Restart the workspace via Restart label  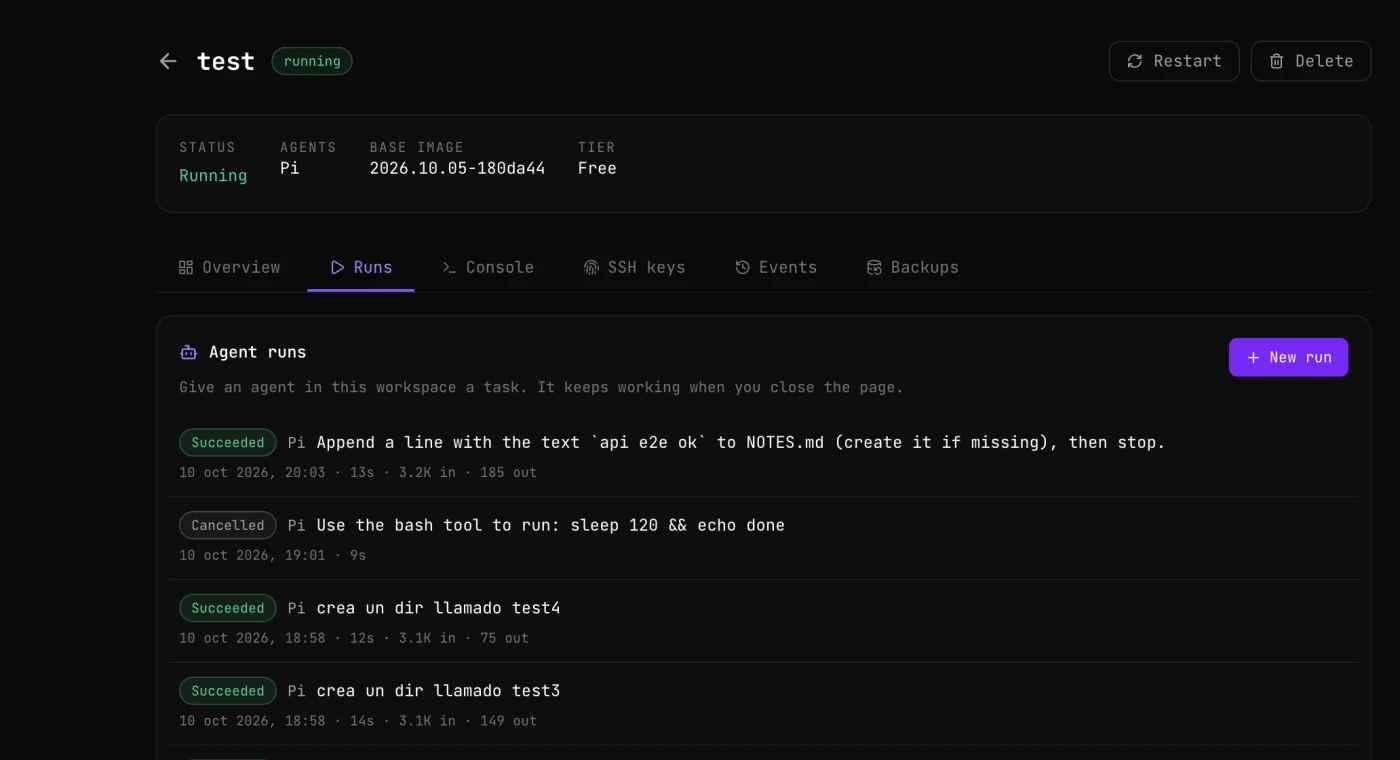click(1187, 61)
